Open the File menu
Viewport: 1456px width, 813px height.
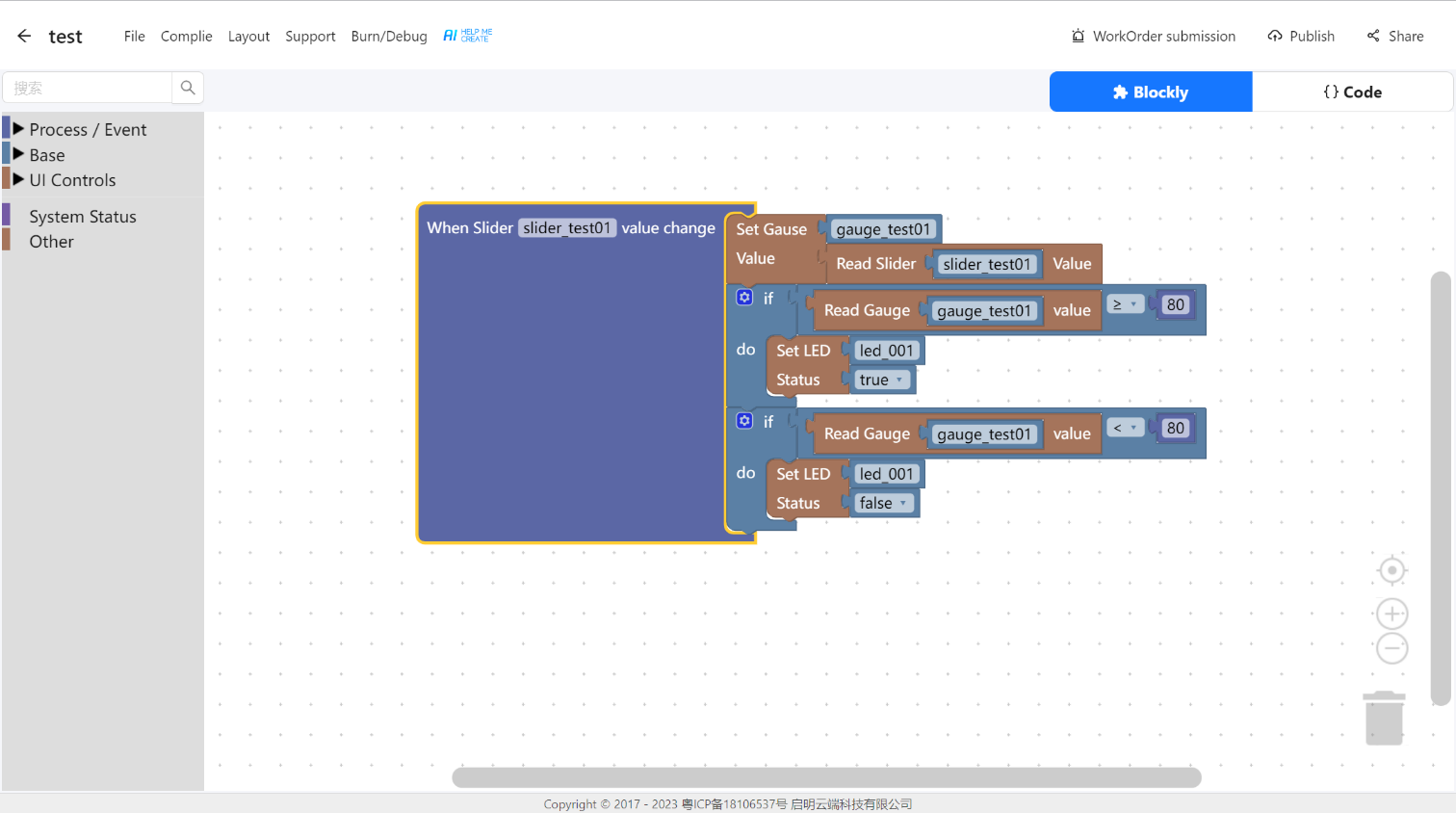(x=135, y=36)
